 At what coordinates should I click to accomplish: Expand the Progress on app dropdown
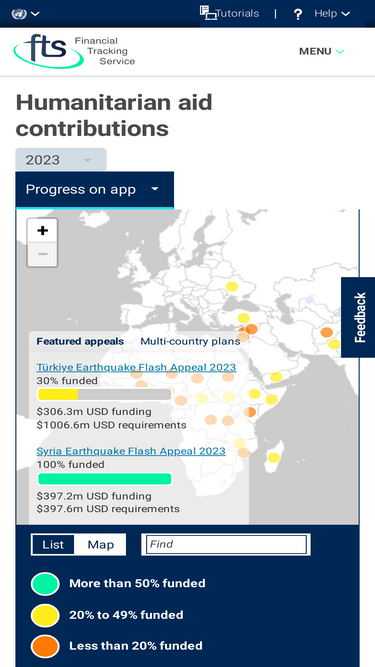pos(94,190)
